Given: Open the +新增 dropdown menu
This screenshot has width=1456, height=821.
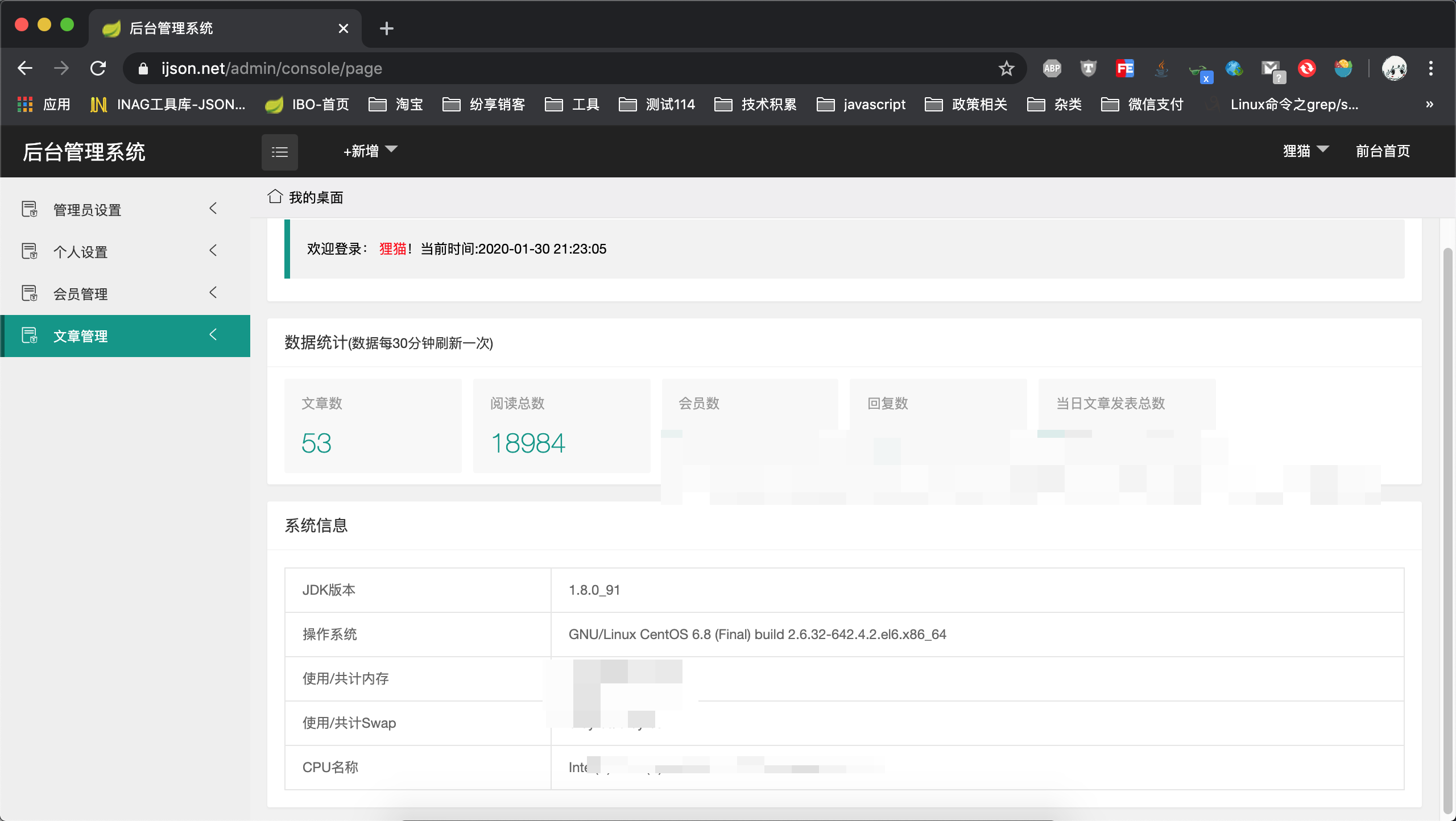Looking at the screenshot, I should click(370, 151).
